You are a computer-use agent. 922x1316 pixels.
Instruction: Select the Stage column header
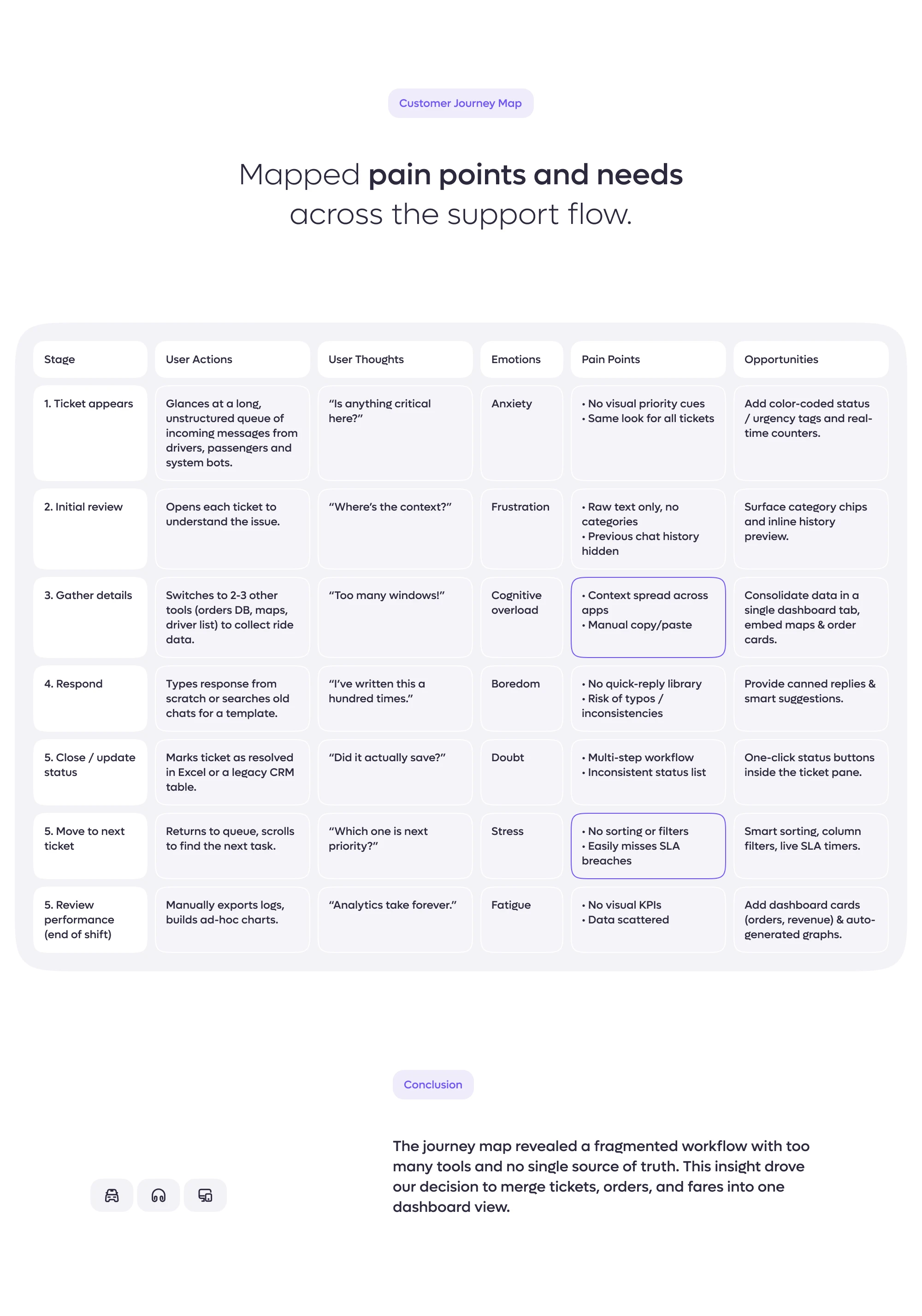(90, 359)
